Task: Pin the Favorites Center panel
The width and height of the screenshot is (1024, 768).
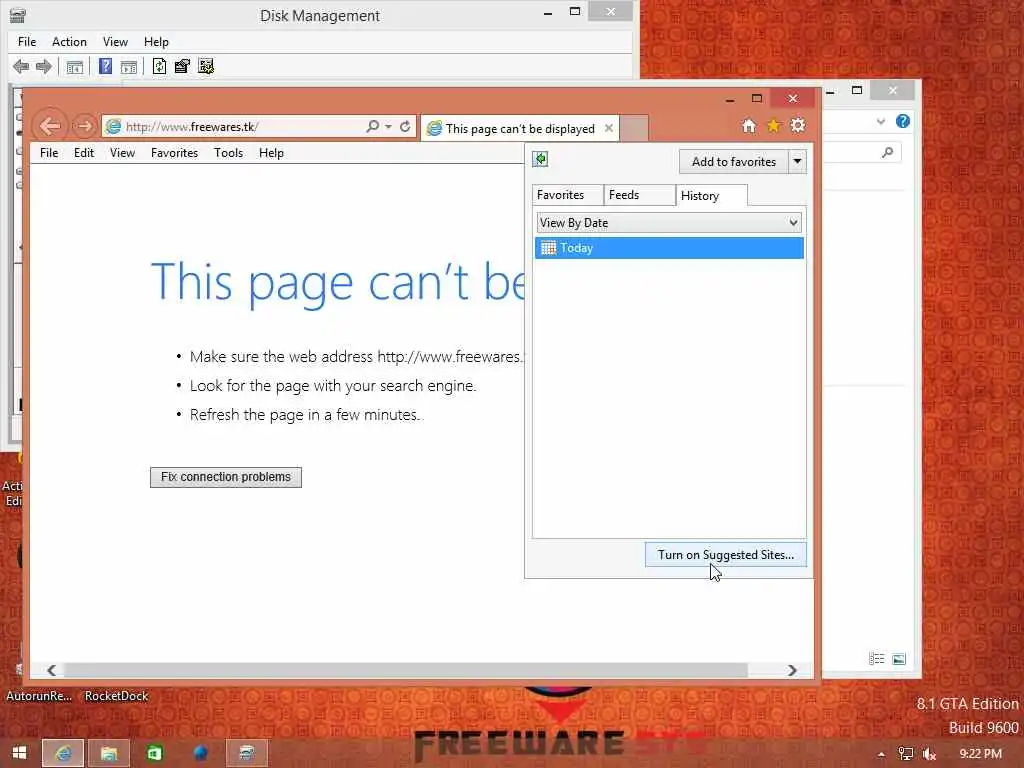Action: click(540, 159)
